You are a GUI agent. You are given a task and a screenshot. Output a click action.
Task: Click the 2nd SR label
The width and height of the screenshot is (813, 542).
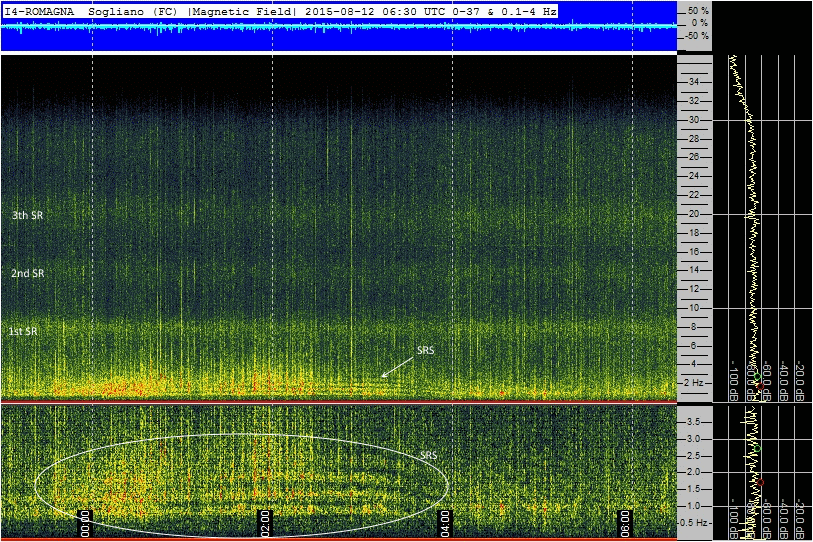28,273
